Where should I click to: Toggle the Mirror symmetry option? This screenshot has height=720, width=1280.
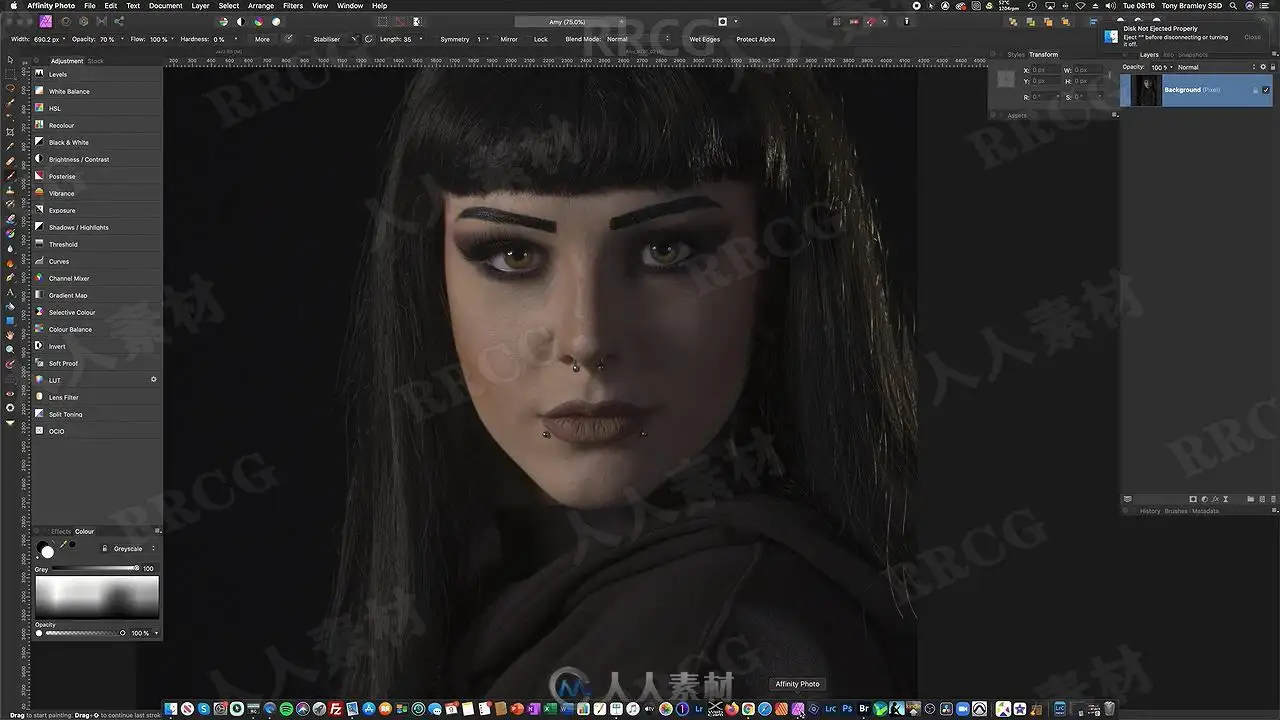click(509, 39)
